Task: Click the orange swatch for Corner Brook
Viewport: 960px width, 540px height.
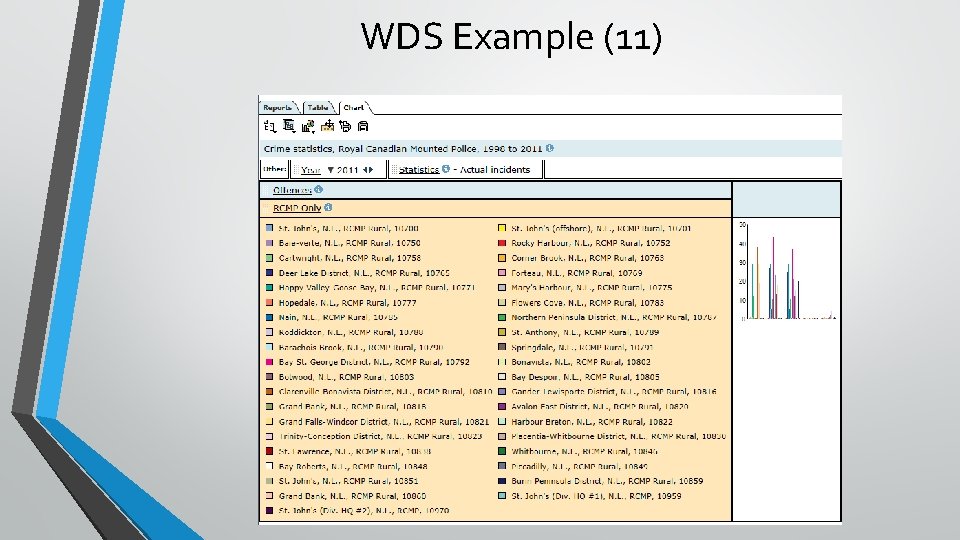Action: pyautogui.click(x=502, y=258)
